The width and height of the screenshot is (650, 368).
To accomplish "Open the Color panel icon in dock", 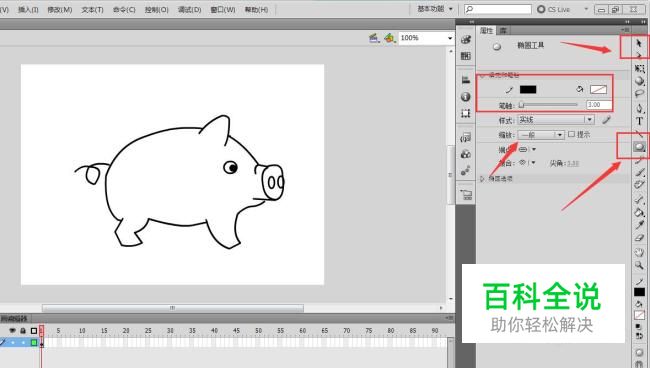I will point(466,40).
